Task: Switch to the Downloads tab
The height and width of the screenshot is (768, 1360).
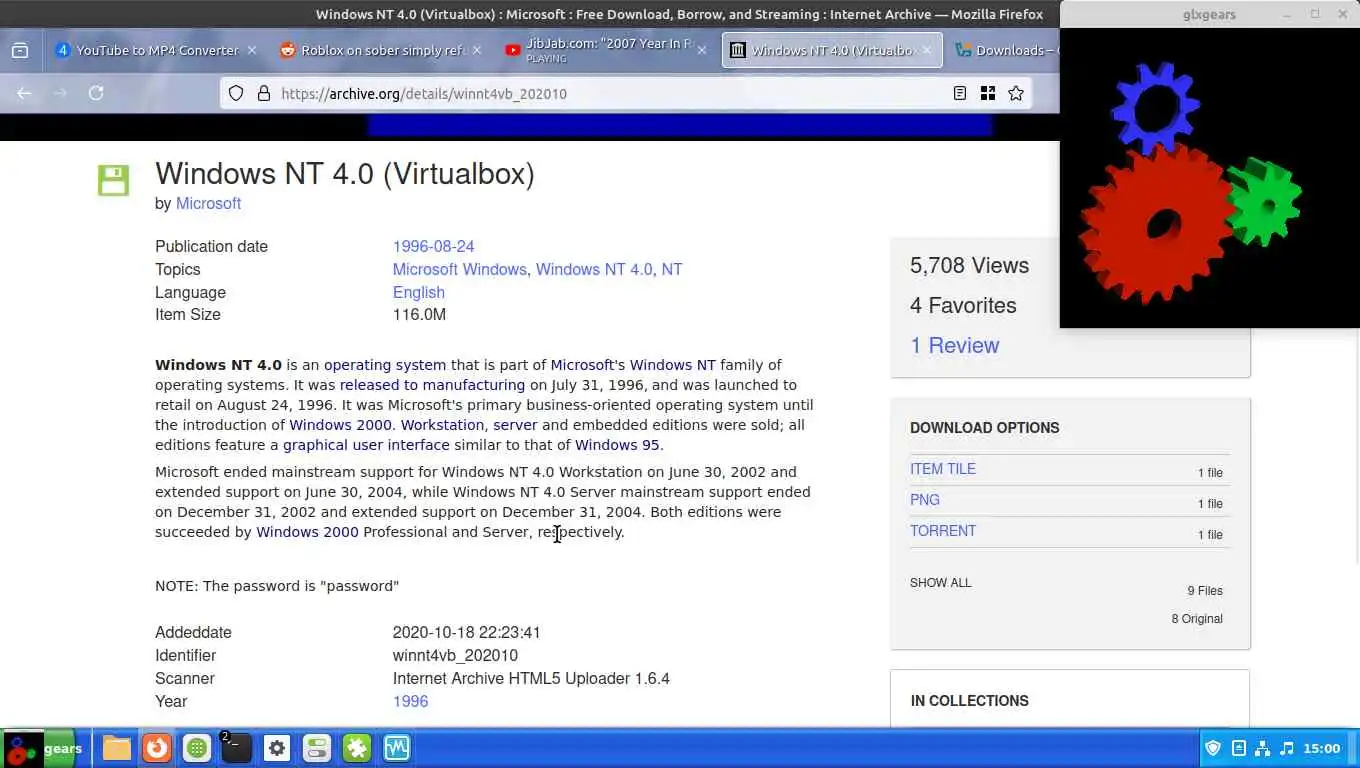Action: pyautogui.click(x=1003, y=50)
